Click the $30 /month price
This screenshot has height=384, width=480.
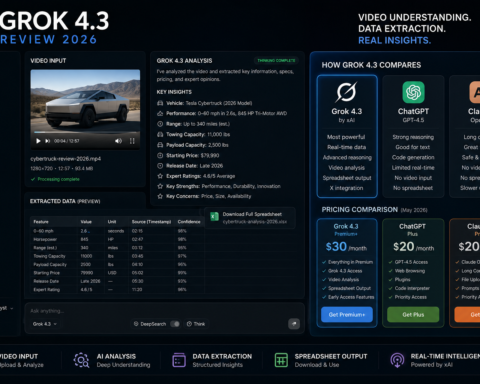[346, 247]
